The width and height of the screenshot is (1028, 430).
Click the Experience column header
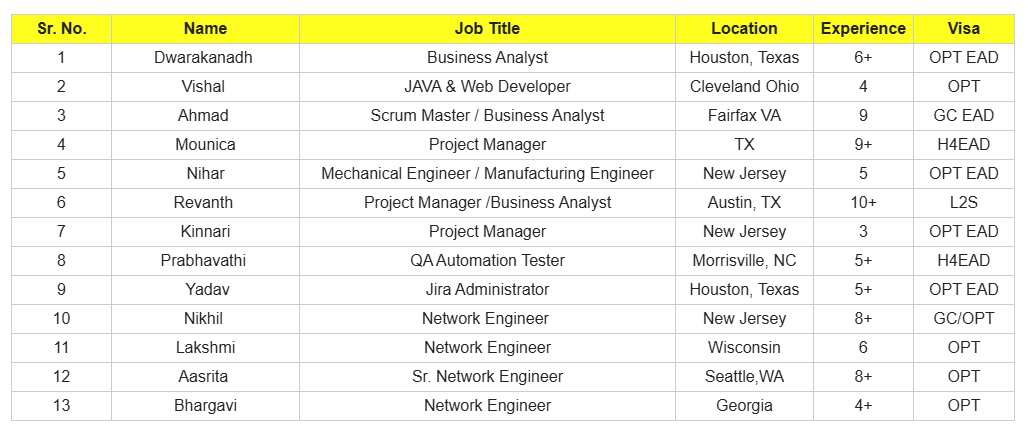863,29
